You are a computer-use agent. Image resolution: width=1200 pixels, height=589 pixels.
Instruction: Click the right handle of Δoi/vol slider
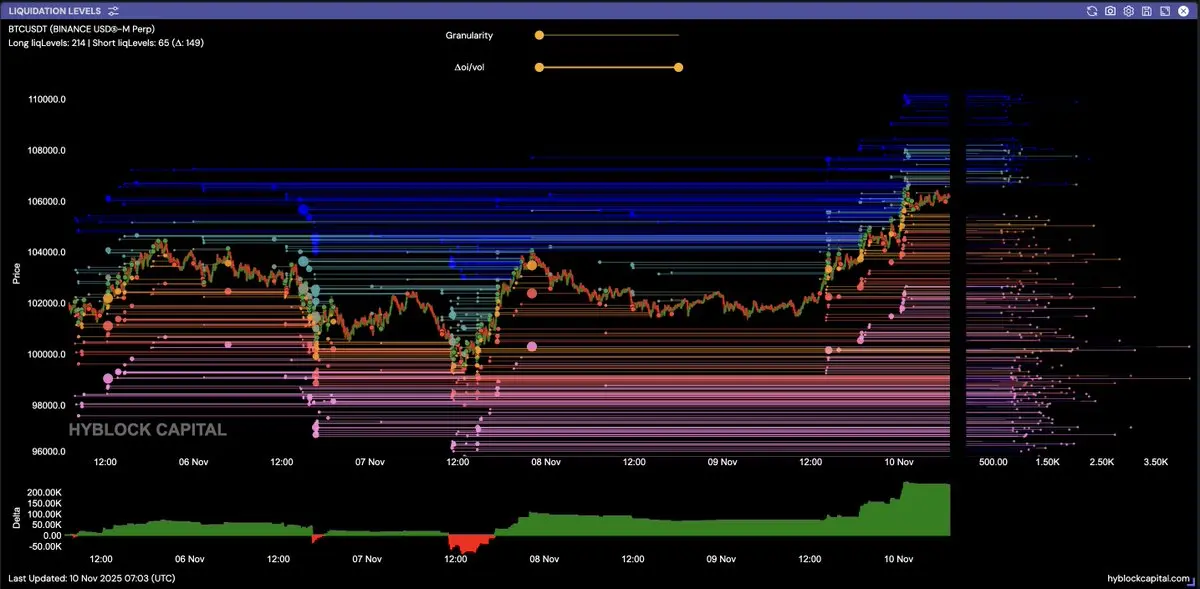click(679, 68)
